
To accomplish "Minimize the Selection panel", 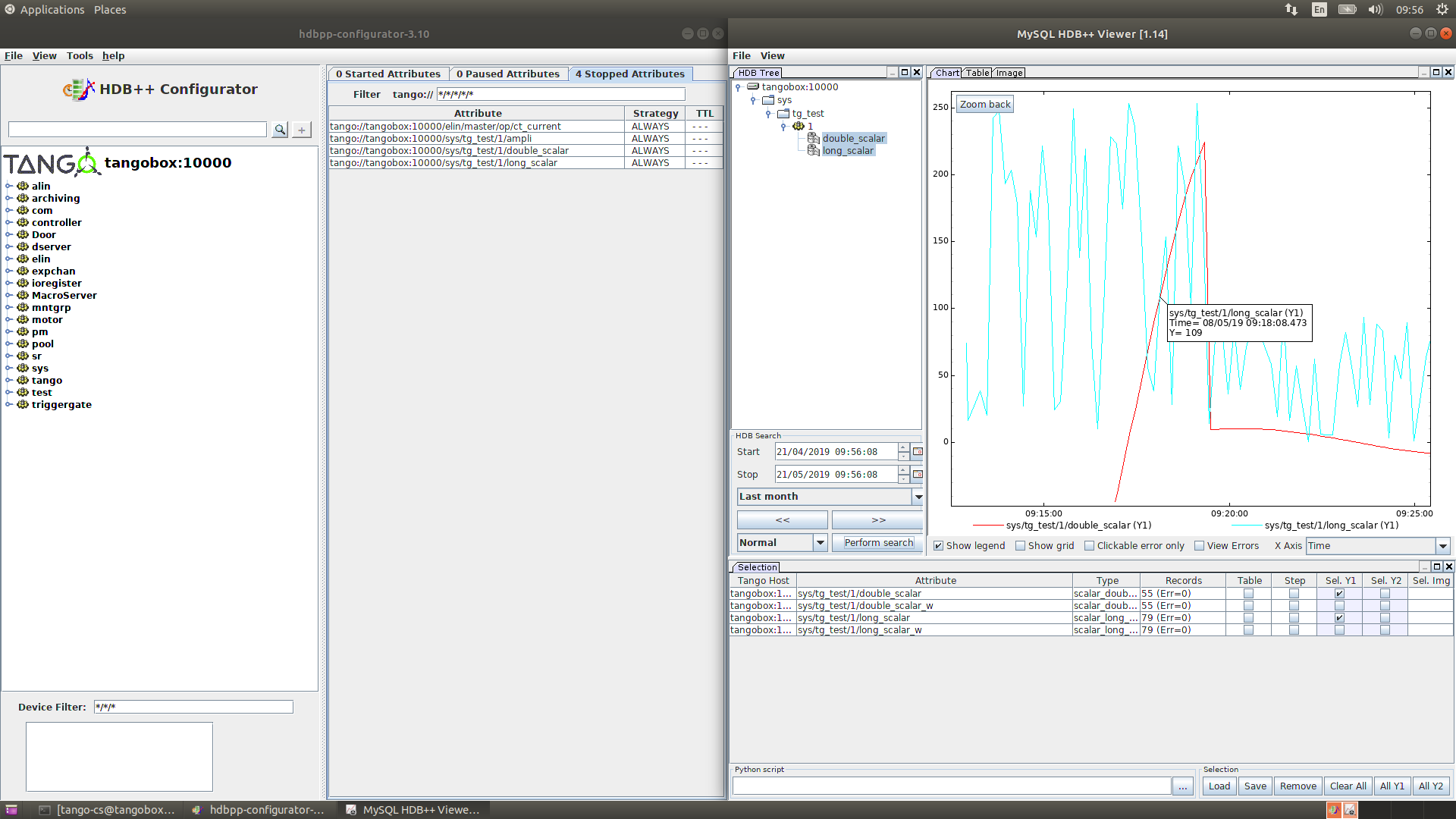I will tap(1424, 566).
